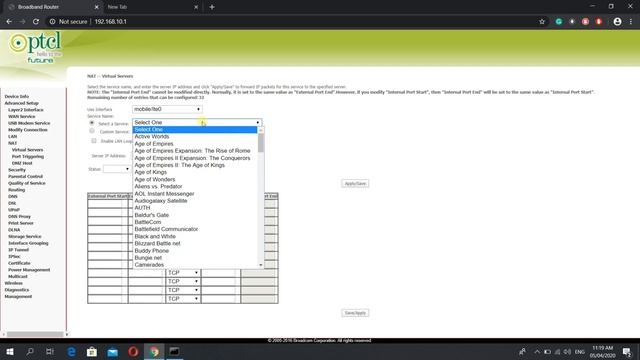
Task: Launch Opera browser from the taskbar
Action: [133, 351]
